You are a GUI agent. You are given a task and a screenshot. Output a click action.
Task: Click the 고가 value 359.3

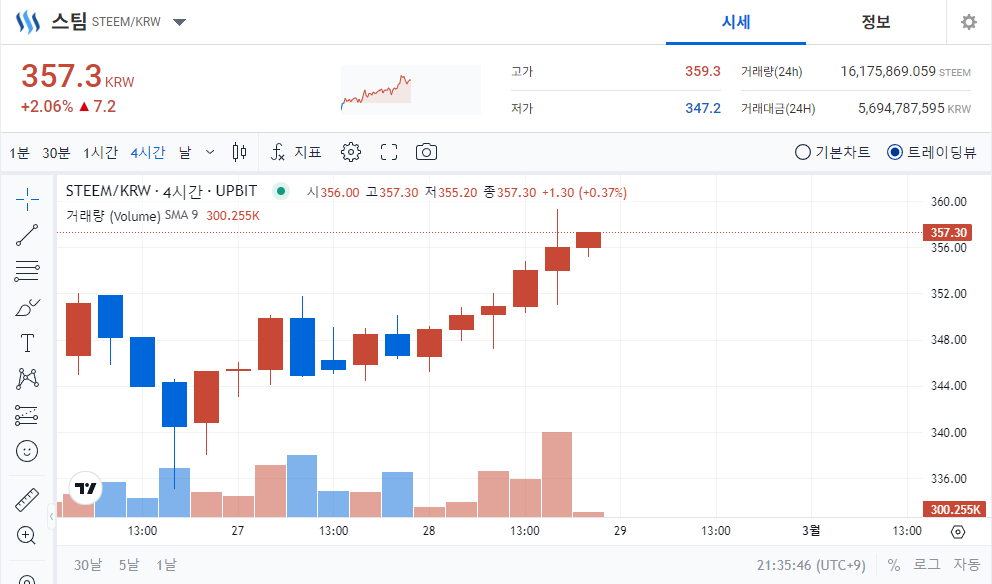point(703,71)
